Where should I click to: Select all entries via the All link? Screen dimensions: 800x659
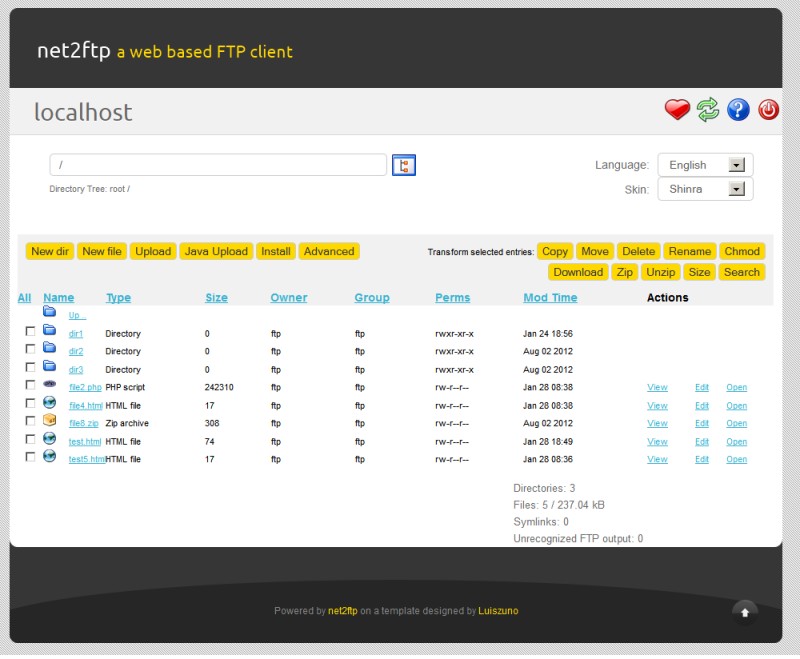(24, 298)
